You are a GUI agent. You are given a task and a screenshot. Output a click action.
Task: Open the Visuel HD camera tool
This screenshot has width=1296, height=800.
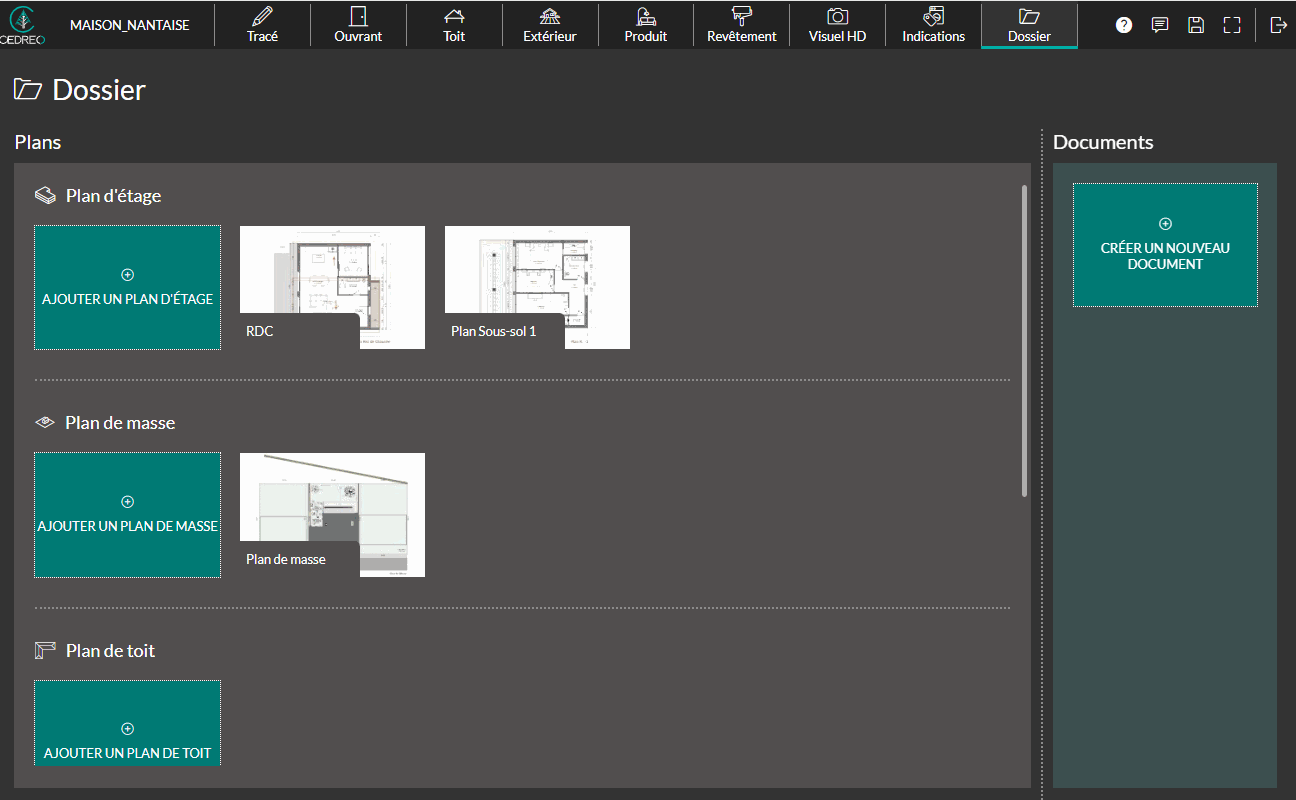[x=837, y=24]
